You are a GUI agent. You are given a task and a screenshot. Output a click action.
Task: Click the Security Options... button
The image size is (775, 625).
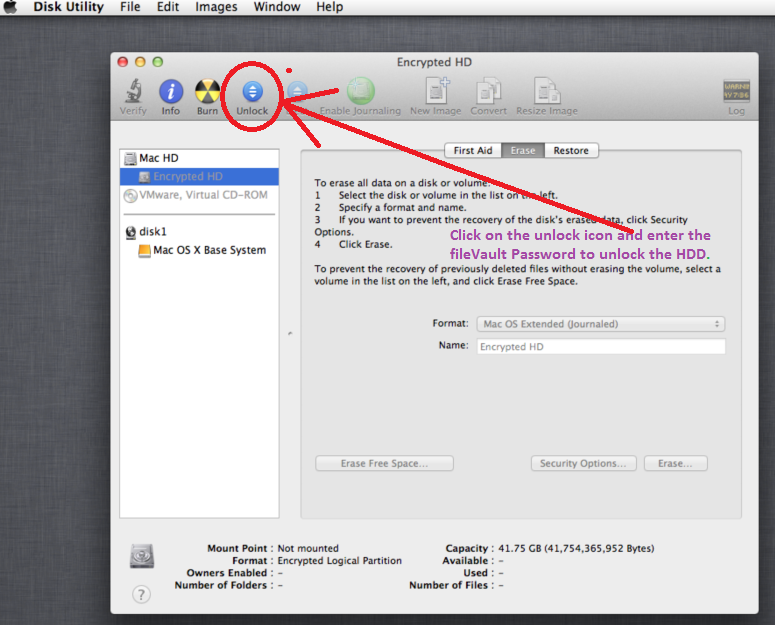[x=584, y=463]
